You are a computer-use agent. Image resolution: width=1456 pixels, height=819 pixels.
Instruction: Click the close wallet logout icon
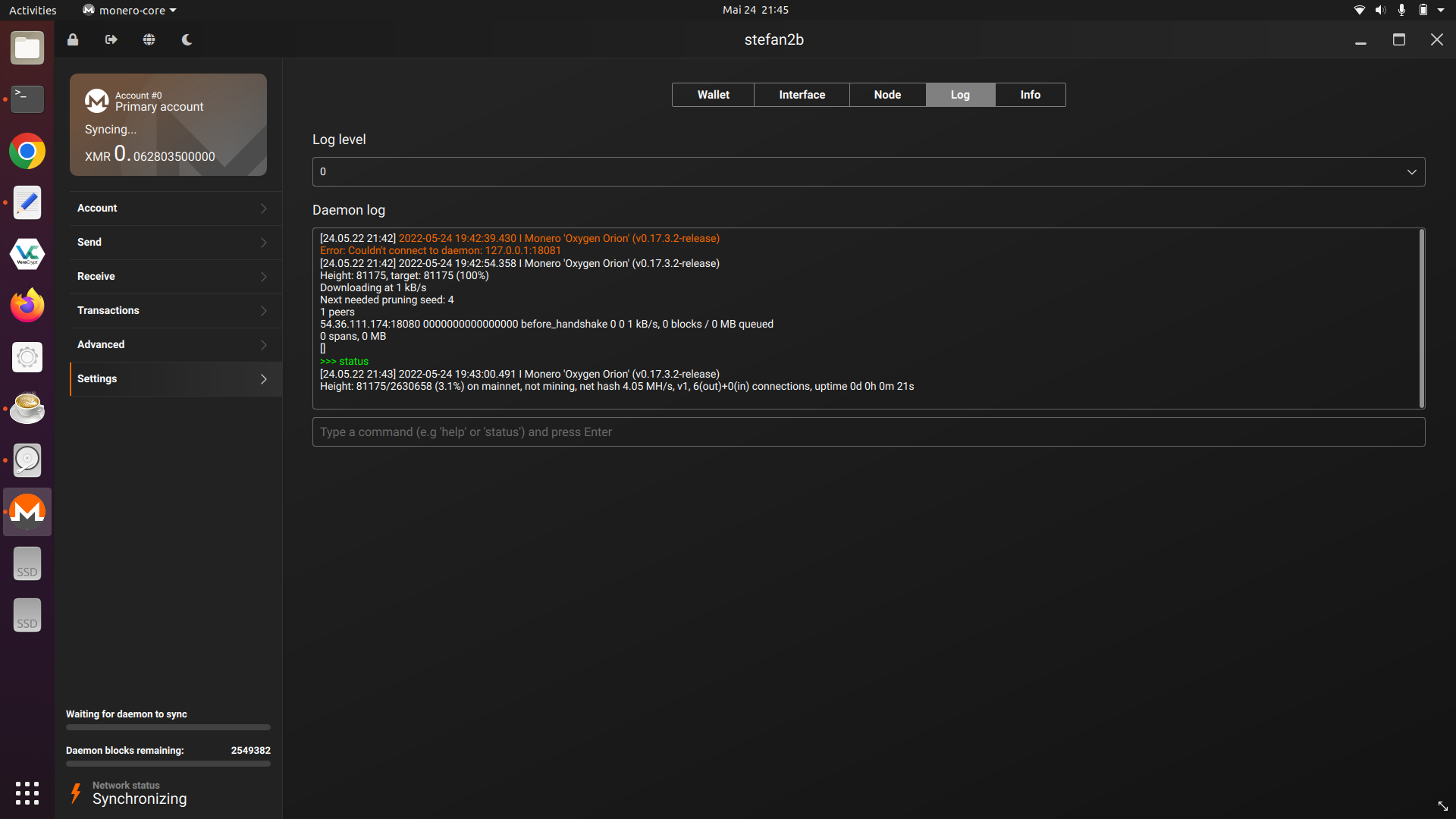(x=111, y=39)
